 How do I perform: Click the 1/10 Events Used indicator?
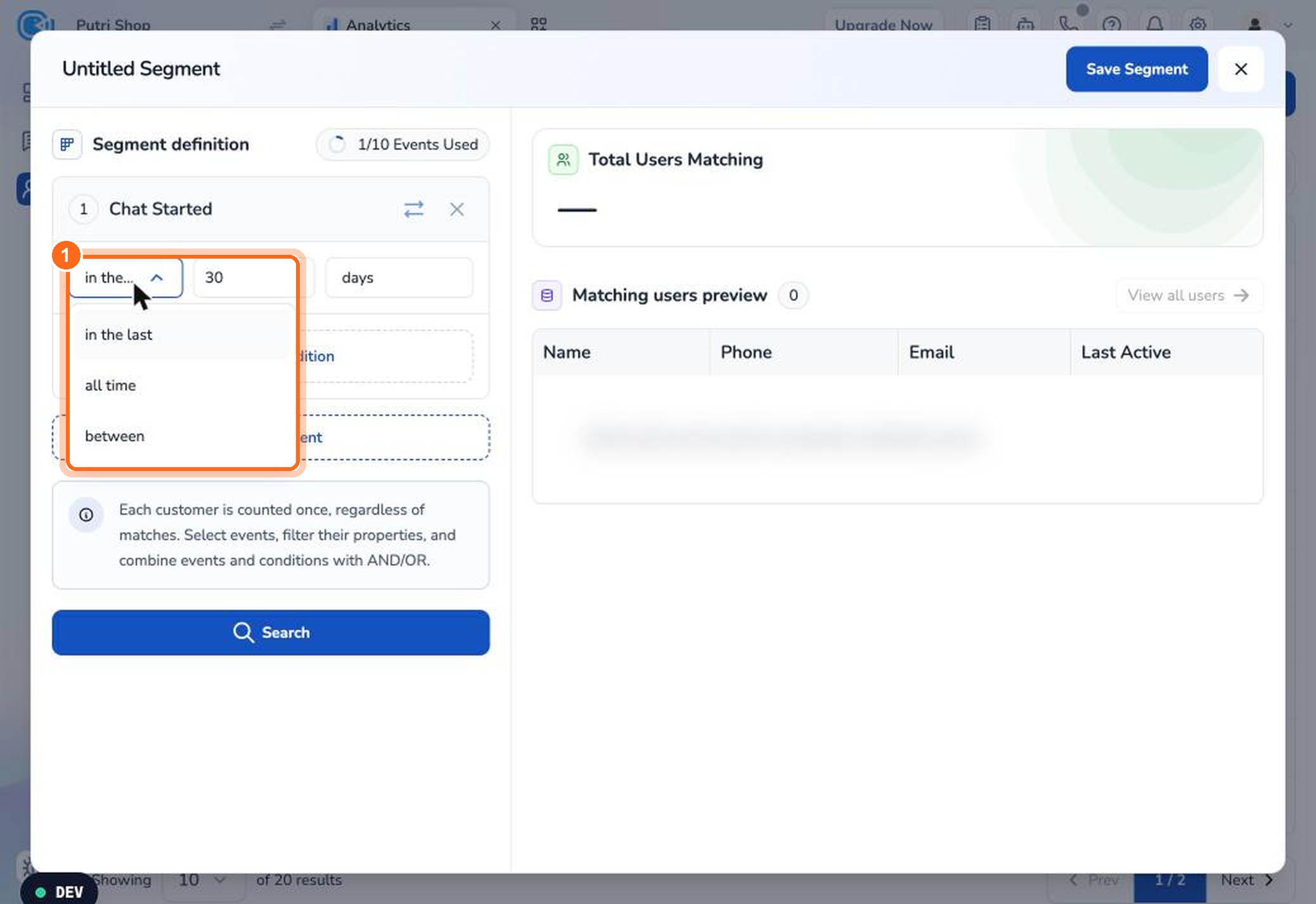point(403,145)
